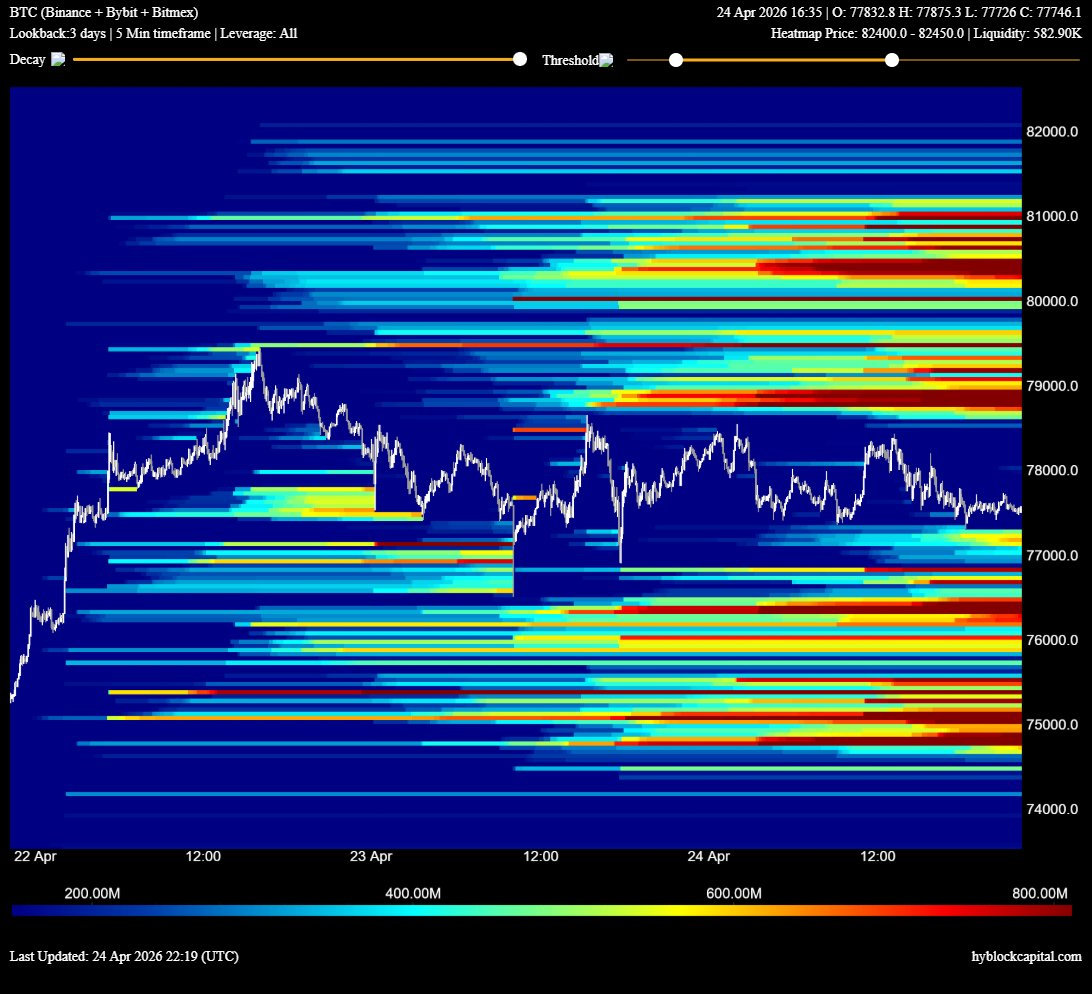
Task: Click the Last Updated timestamp text
Action: [124, 957]
